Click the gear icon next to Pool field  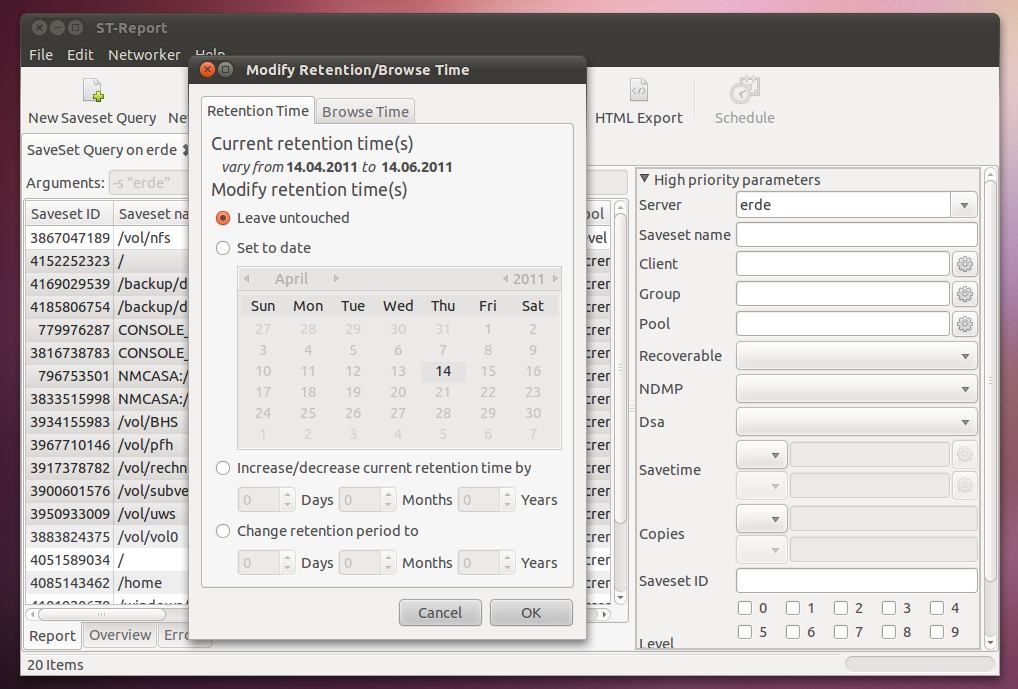965,324
